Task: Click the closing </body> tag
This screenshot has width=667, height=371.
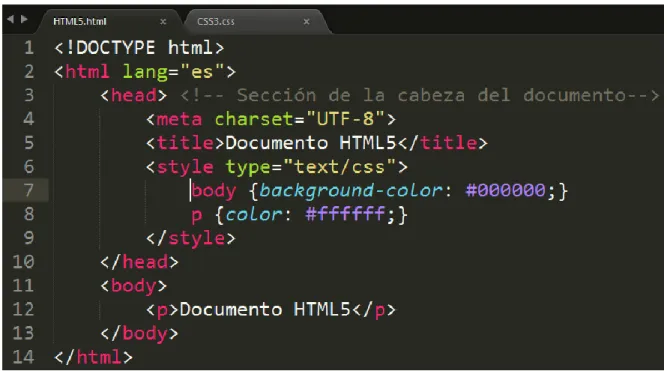Action: click(139, 333)
